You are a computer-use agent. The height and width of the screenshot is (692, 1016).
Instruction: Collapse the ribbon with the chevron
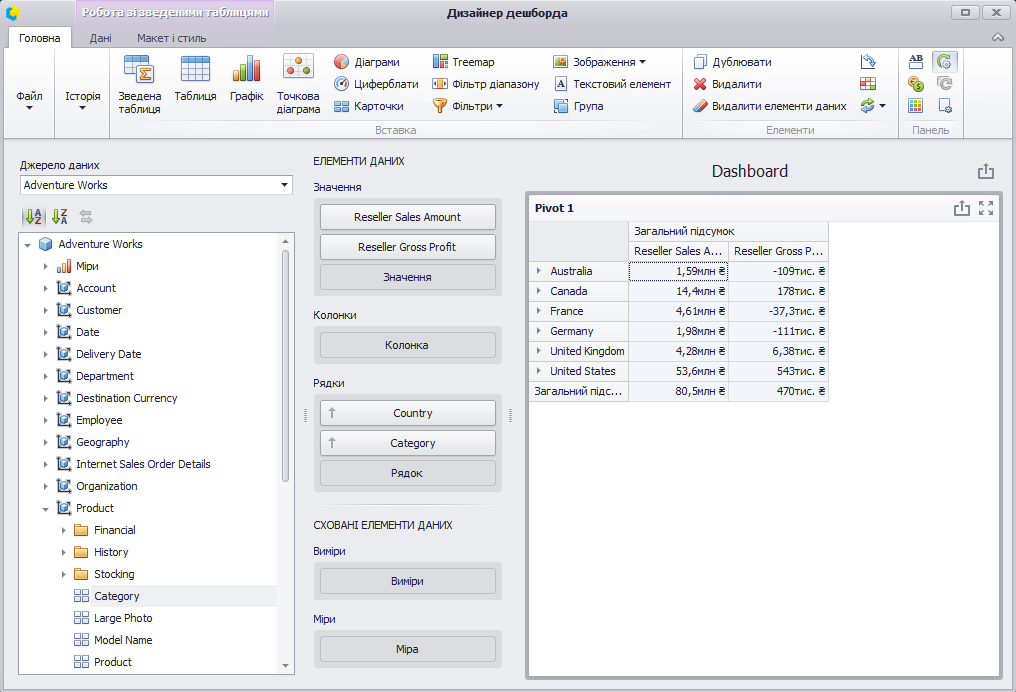click(998, 38)
